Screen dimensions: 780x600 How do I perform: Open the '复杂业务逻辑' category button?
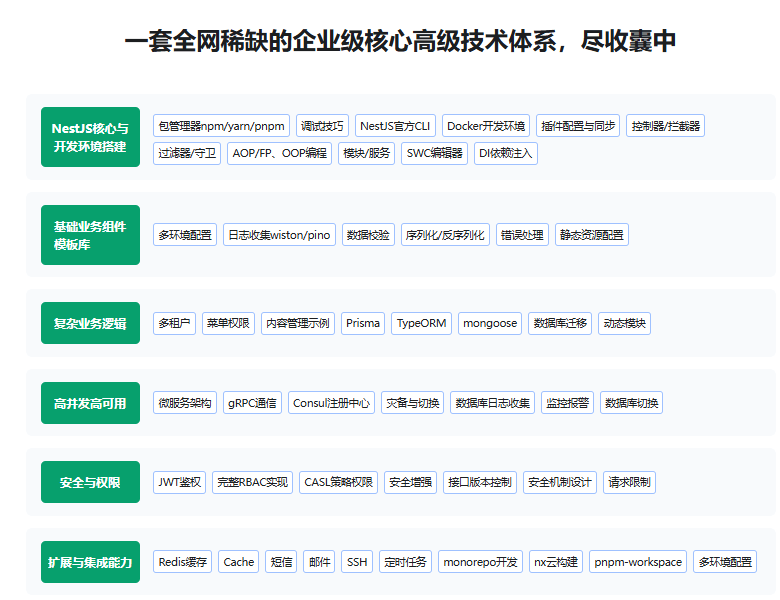90,323
